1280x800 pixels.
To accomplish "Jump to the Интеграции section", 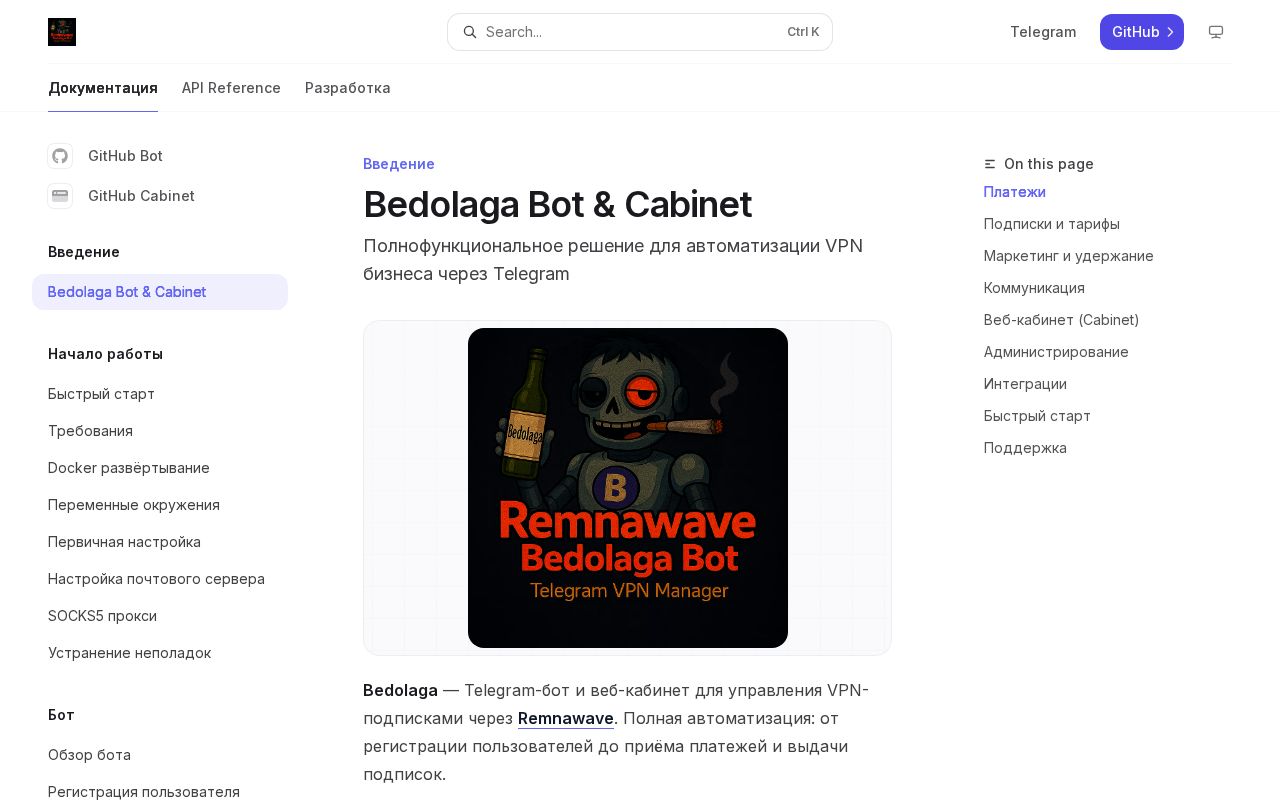I will 1025,384.
